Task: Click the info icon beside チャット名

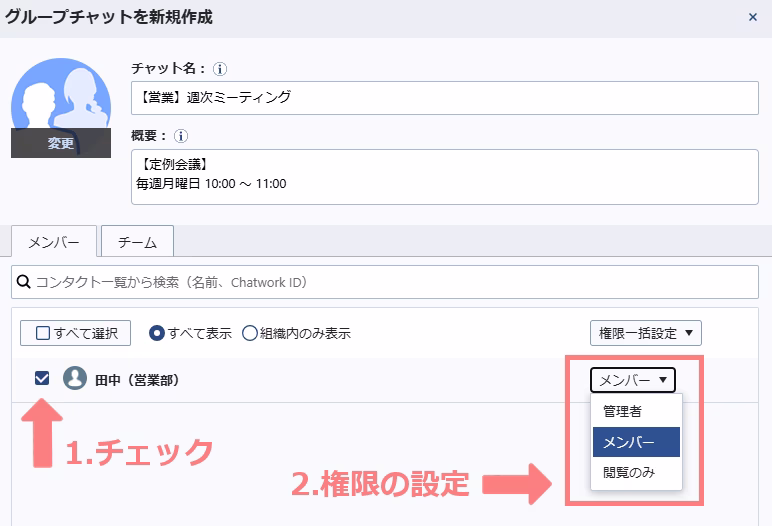Action: pos(220,69)
